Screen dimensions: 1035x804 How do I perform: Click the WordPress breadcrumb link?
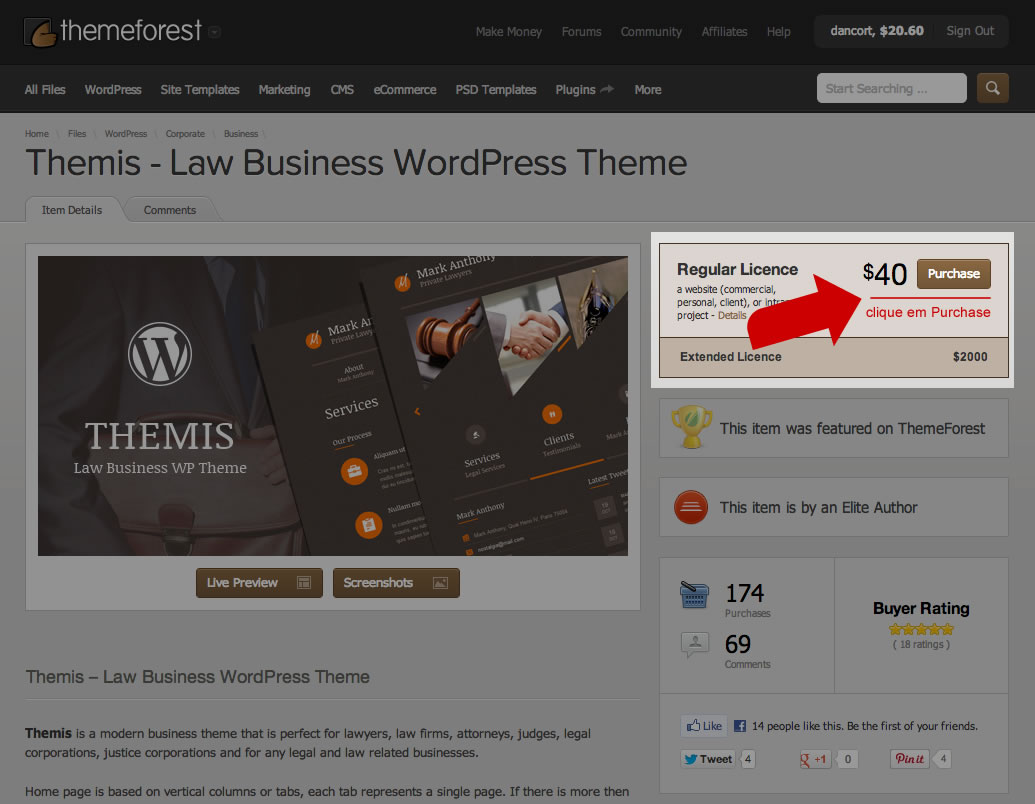pyautogui.click(x=125, y=134)
